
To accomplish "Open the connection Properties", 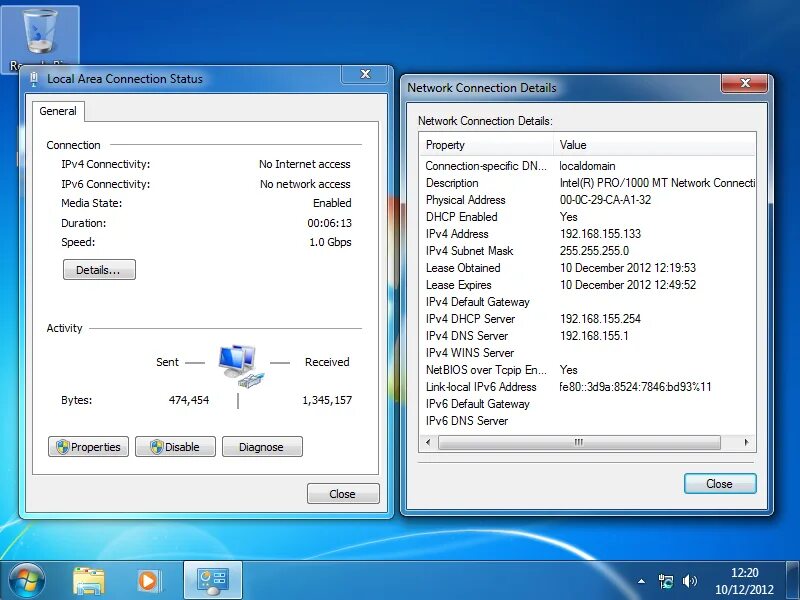I will click(88, 446).
